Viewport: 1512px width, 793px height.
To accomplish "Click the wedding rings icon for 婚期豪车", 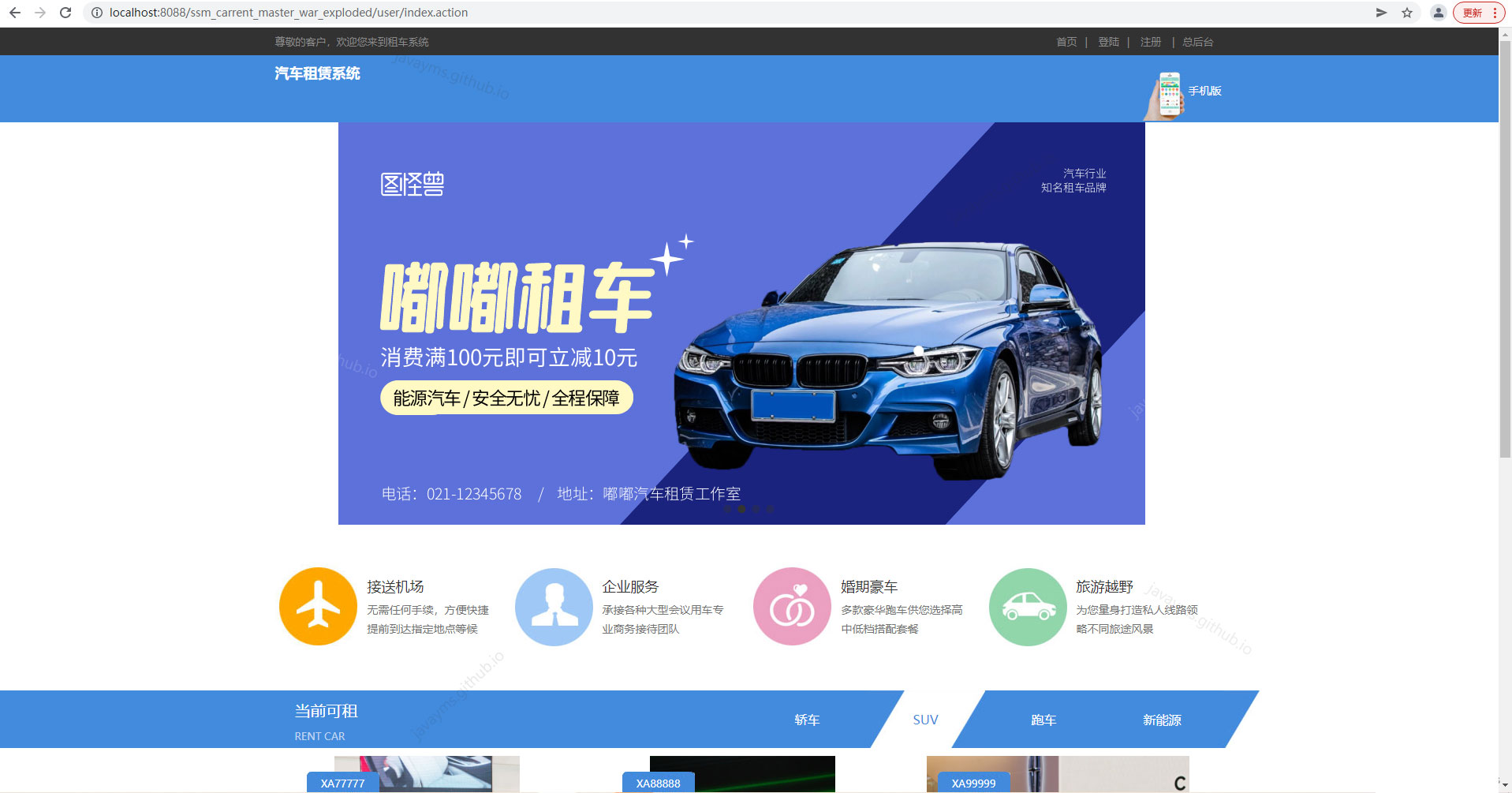I will click(791, 606).
